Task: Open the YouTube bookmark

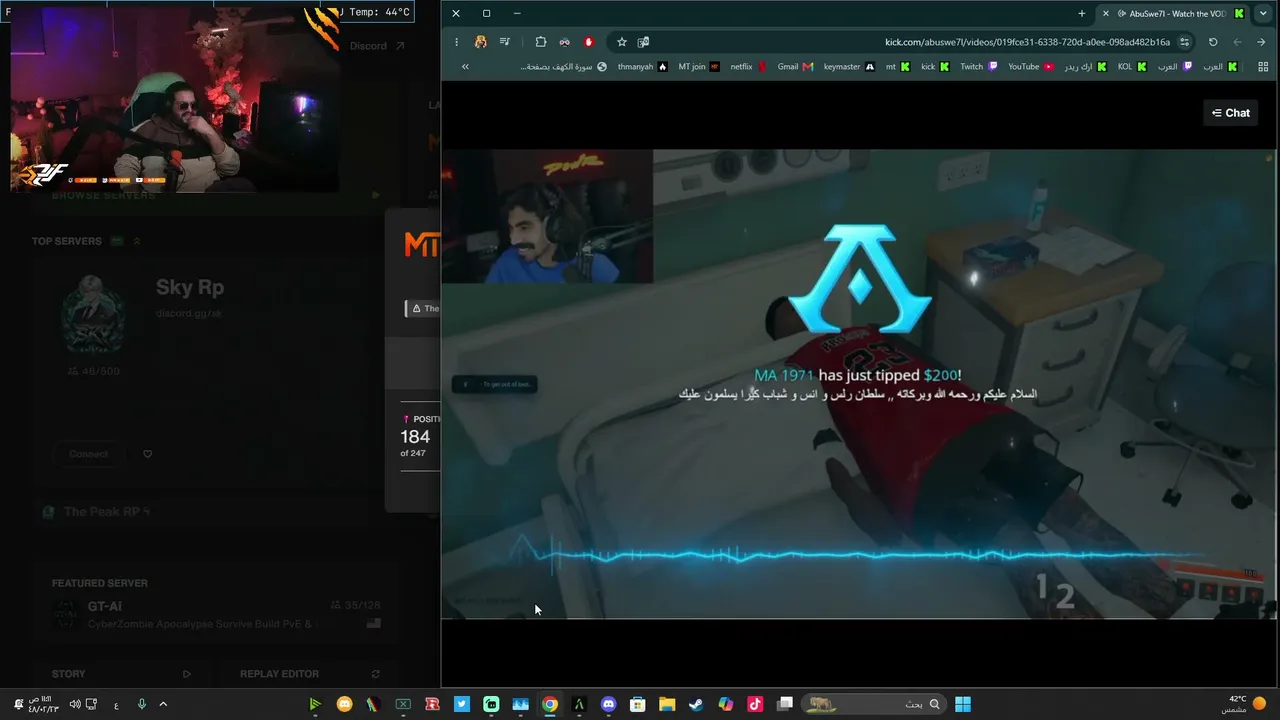Action: [x=1031, y=67]
